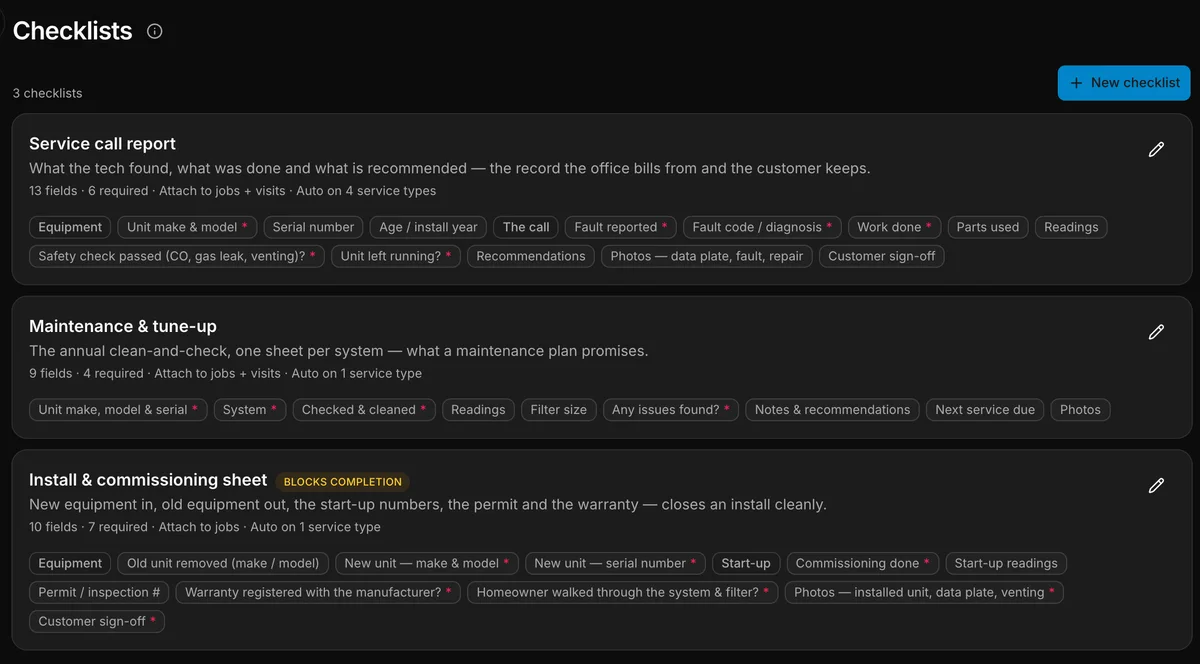Select the 'Age / install year' chip
1200x664 pixels.
pyautogui.click(x=428, y=227)
